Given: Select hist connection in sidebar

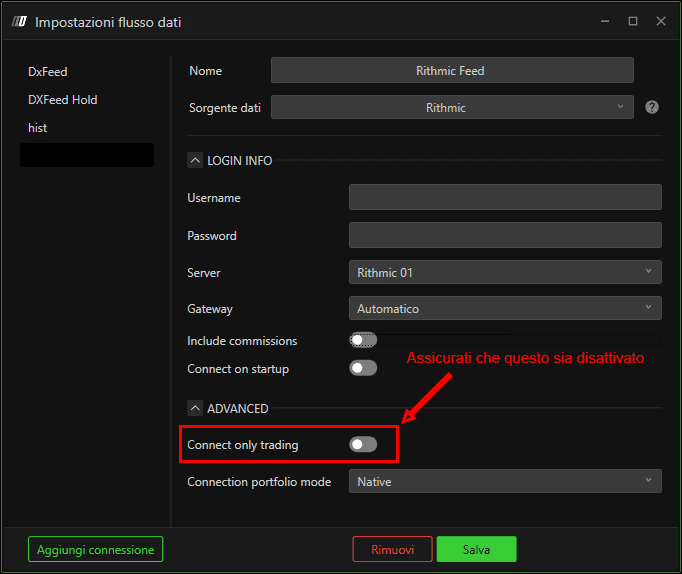Looking at the screenshot, I should (x=37, y=128).
